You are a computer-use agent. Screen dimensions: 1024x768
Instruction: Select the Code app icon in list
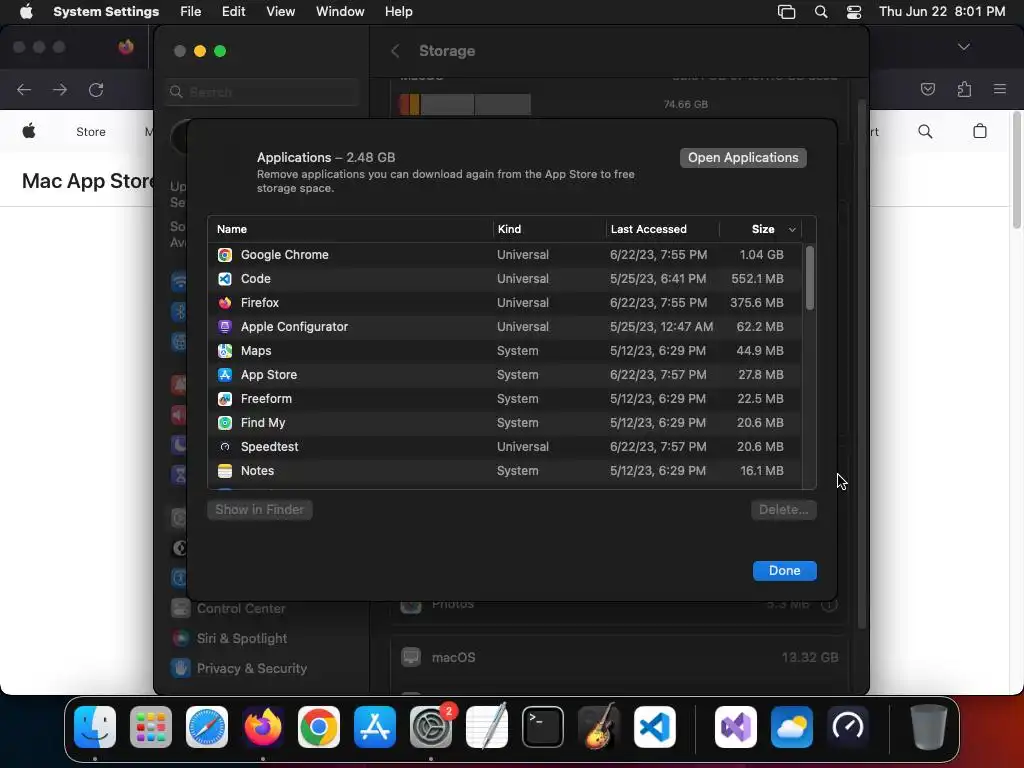click(225, 279)
